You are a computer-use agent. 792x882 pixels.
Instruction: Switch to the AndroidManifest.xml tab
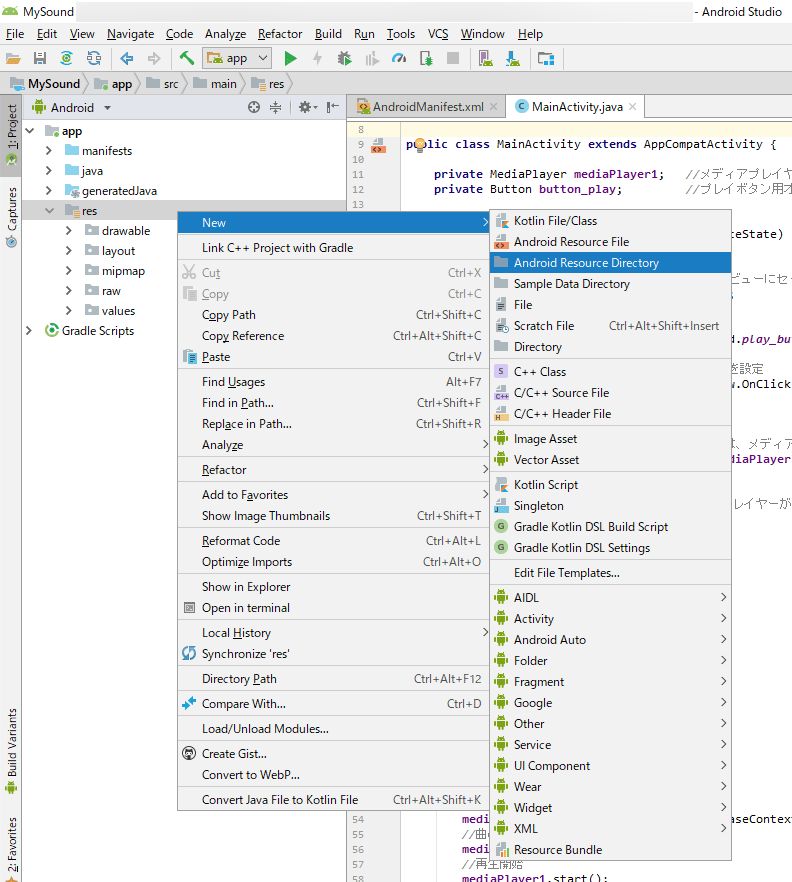428,107
